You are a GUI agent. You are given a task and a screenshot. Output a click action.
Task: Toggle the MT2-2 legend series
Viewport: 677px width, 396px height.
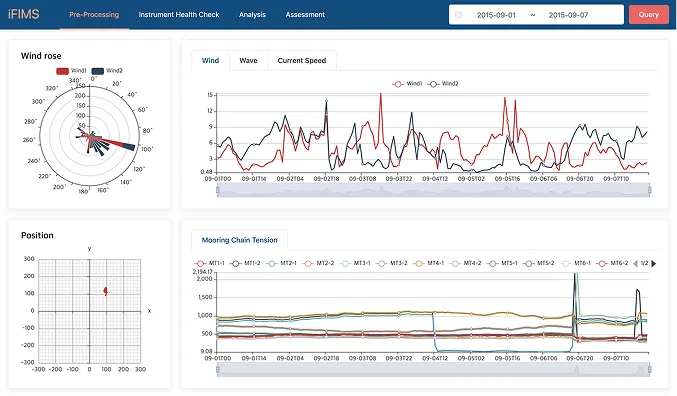click(x=318, y=263)
